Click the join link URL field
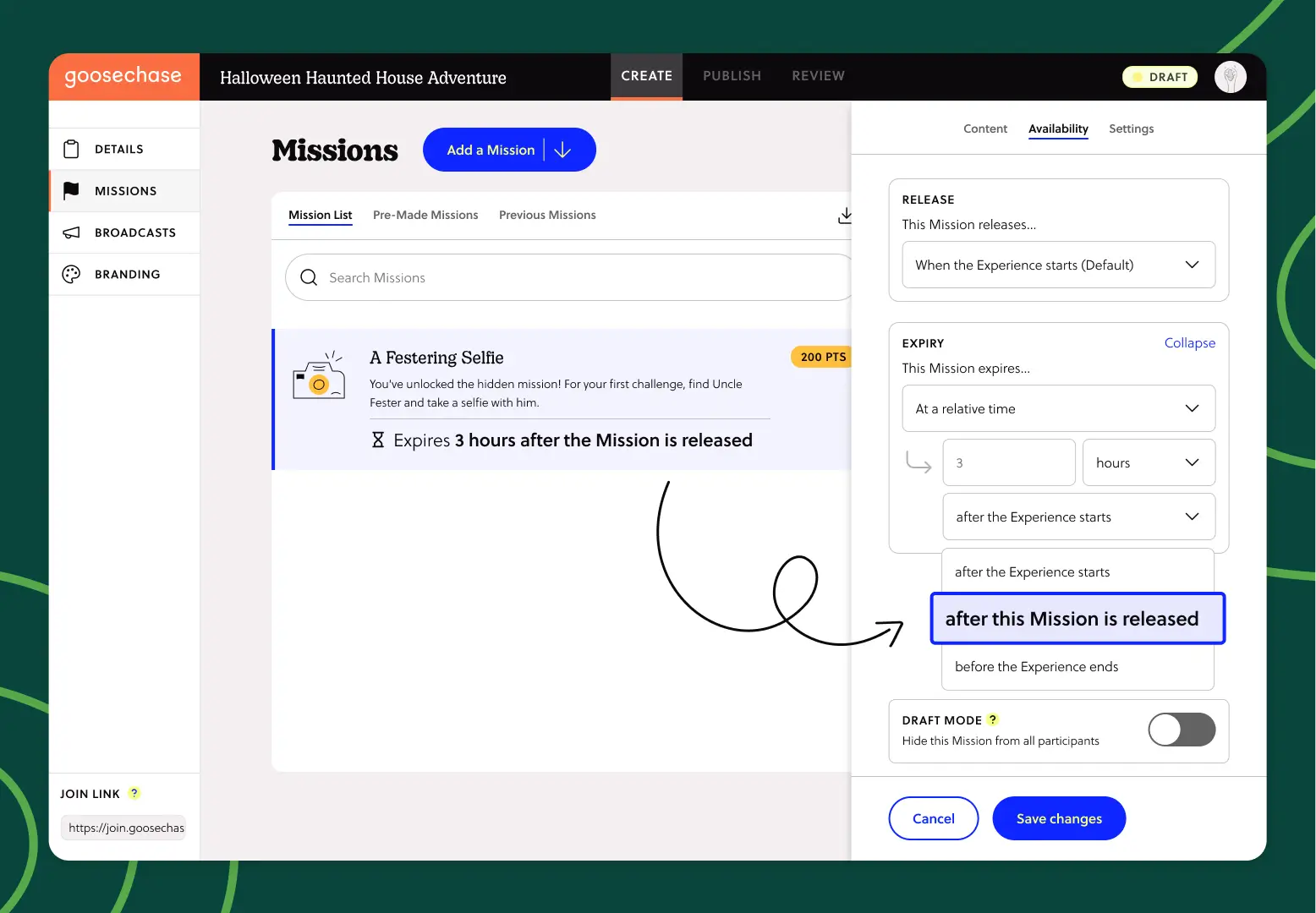The width and height of the screenshot is (1316, 913). click(123, 828)
